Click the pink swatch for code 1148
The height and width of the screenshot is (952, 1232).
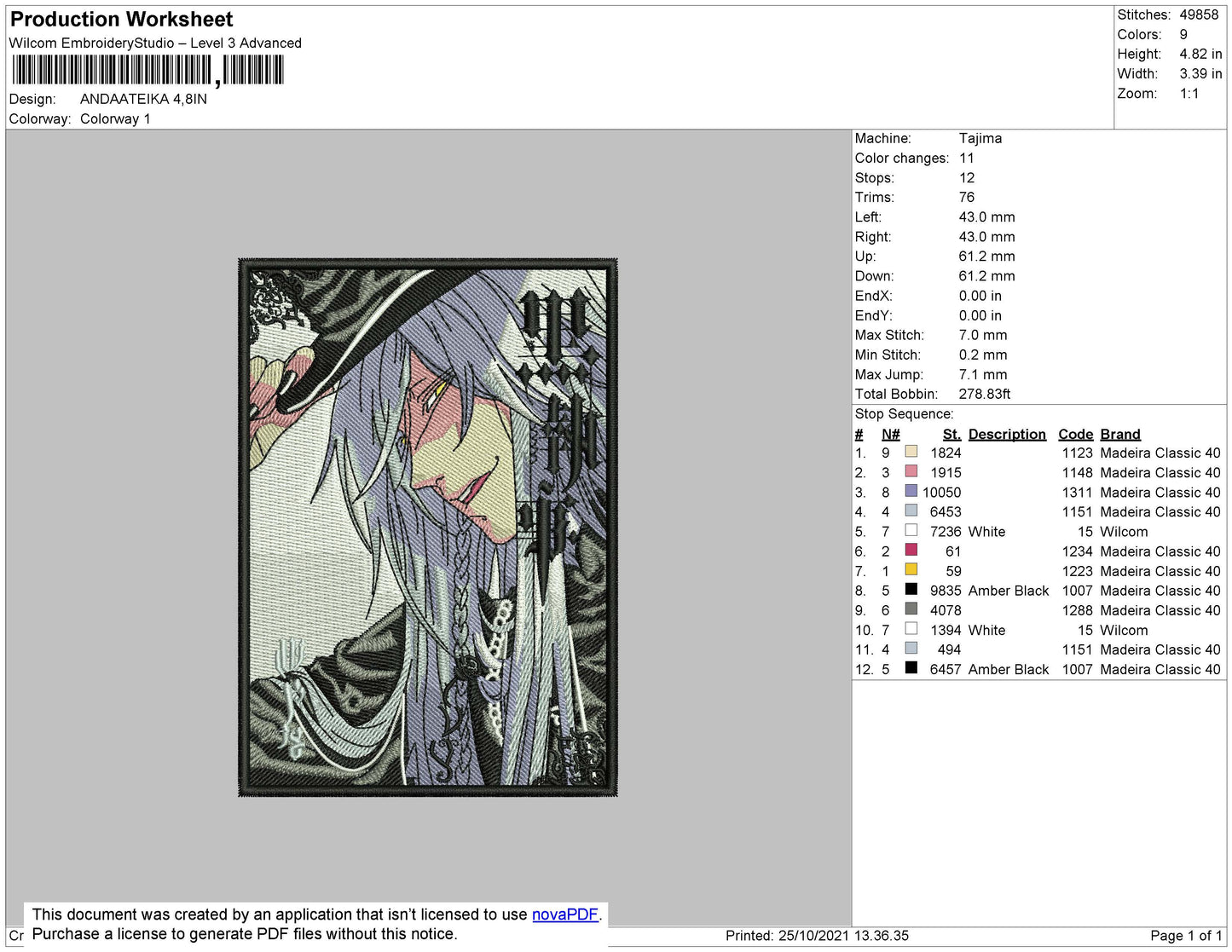click(911, 471)
